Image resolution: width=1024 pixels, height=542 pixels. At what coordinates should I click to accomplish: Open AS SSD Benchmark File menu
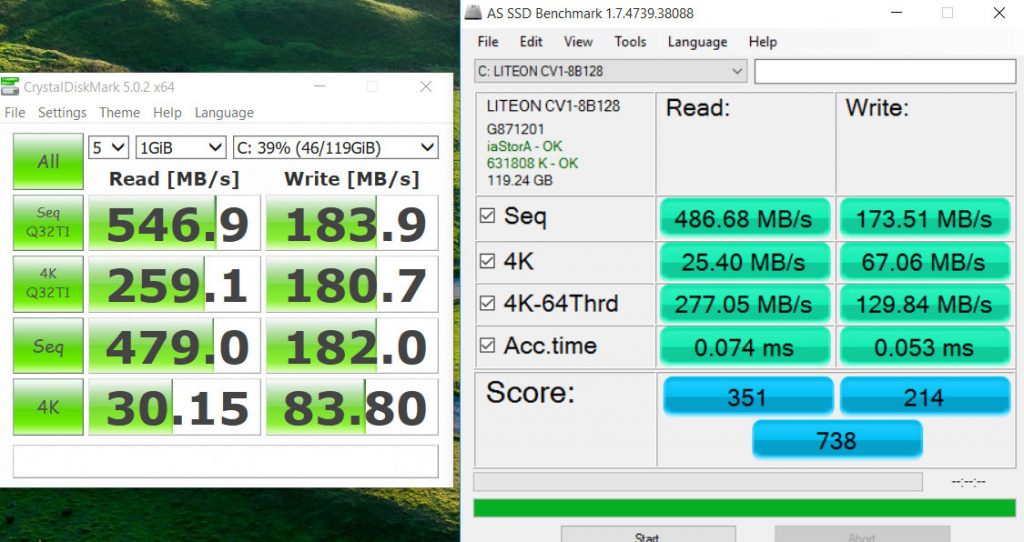click(488, 42)
